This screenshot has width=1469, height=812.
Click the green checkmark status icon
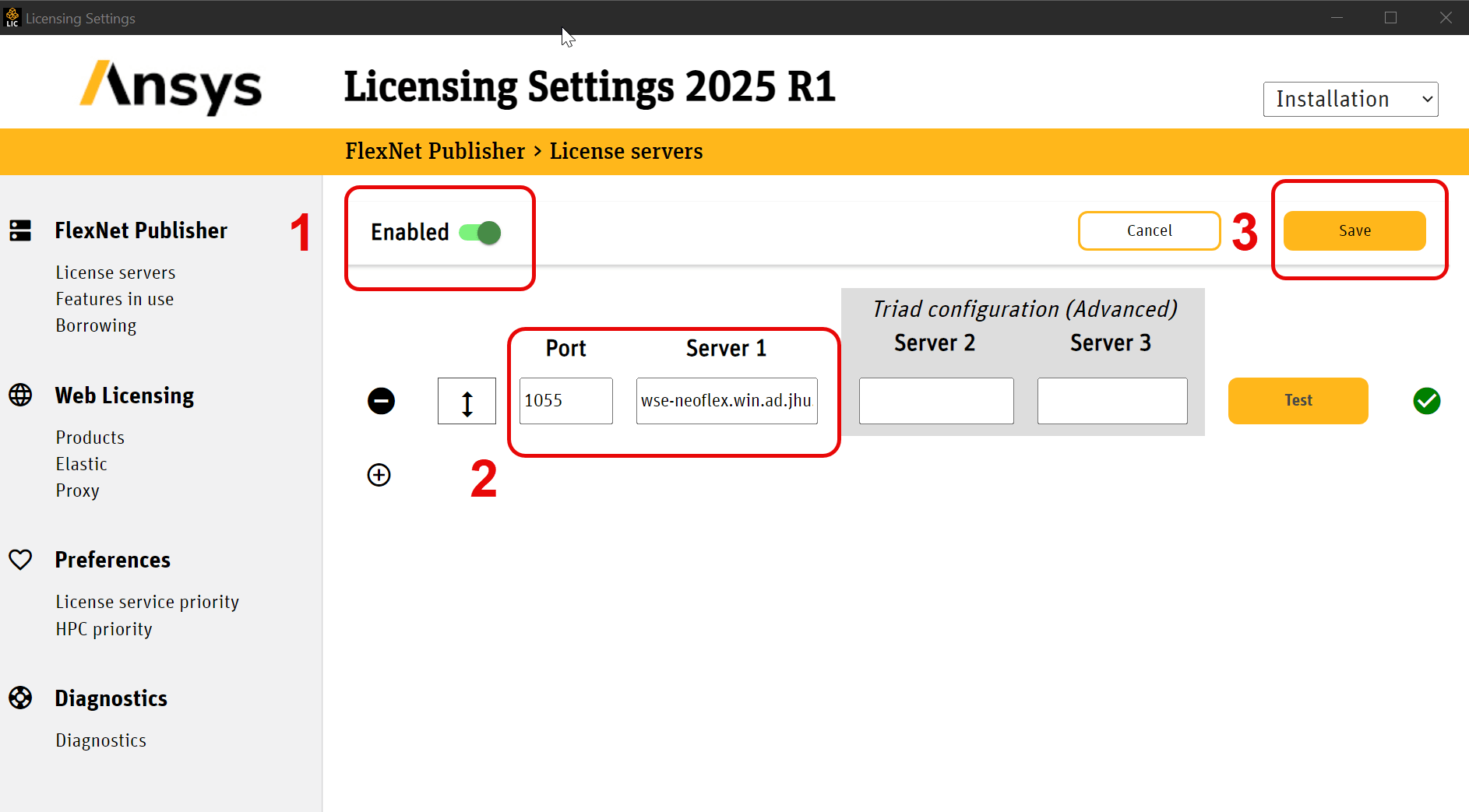pos(1427,401)
